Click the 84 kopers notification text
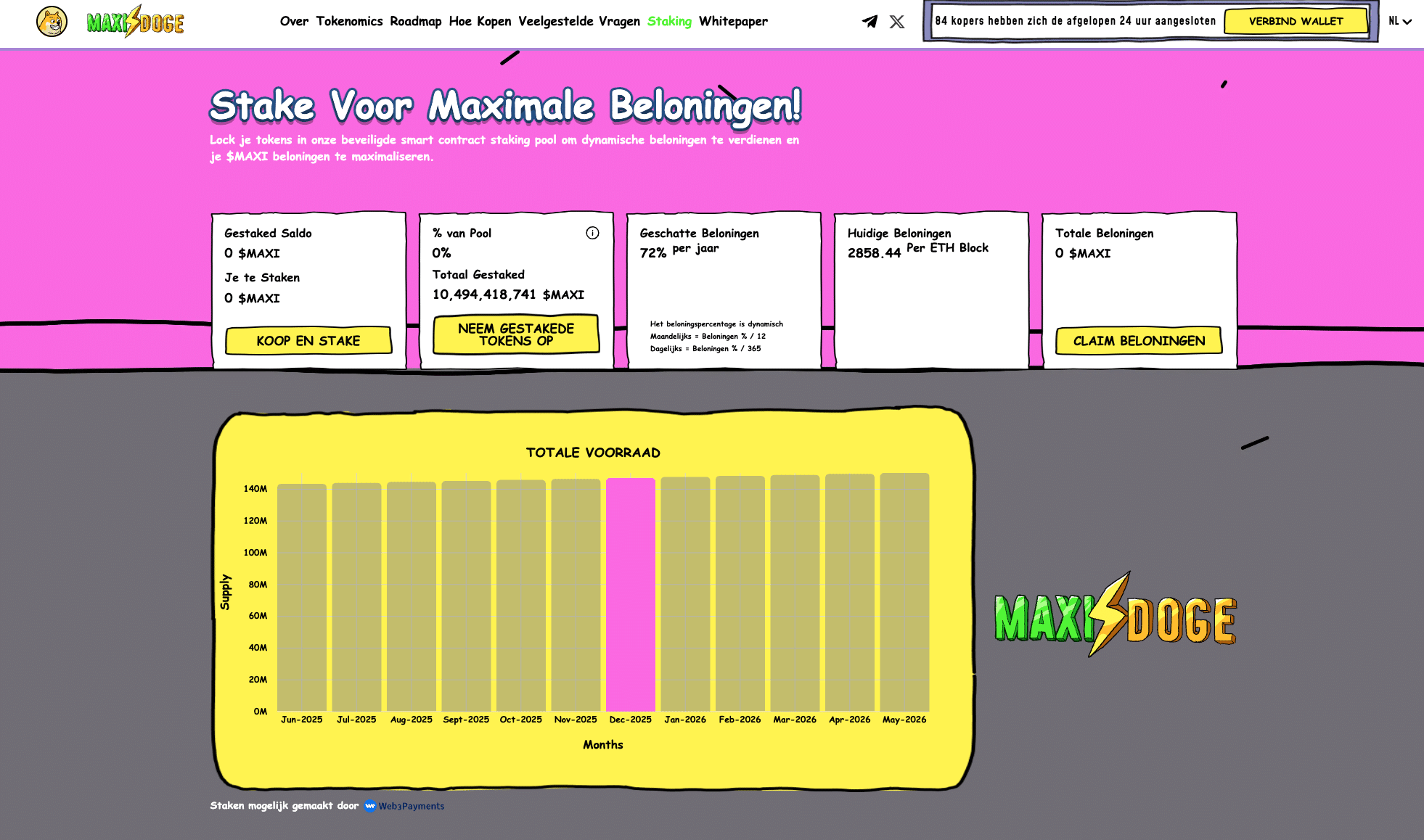The image size is (1424, 840). tap(1075, 21)
